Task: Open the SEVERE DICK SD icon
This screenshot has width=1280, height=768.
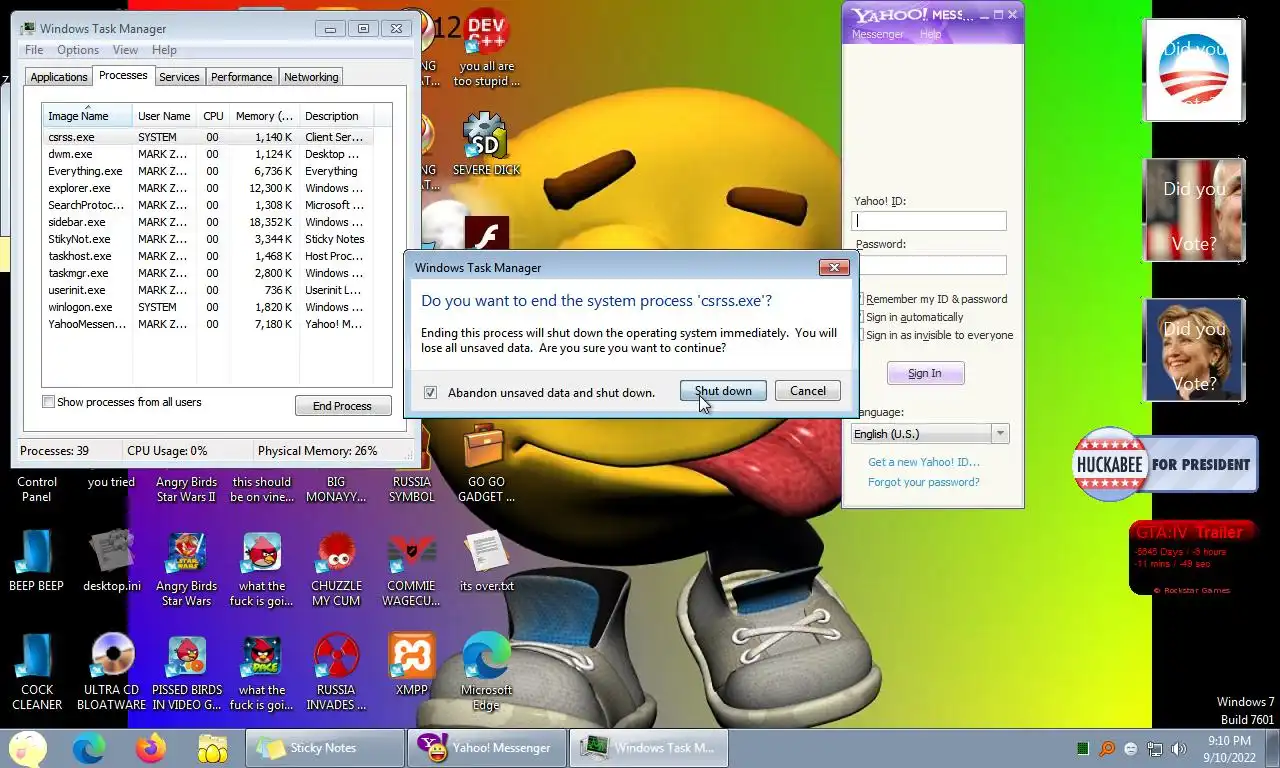Action: [486, 144]
